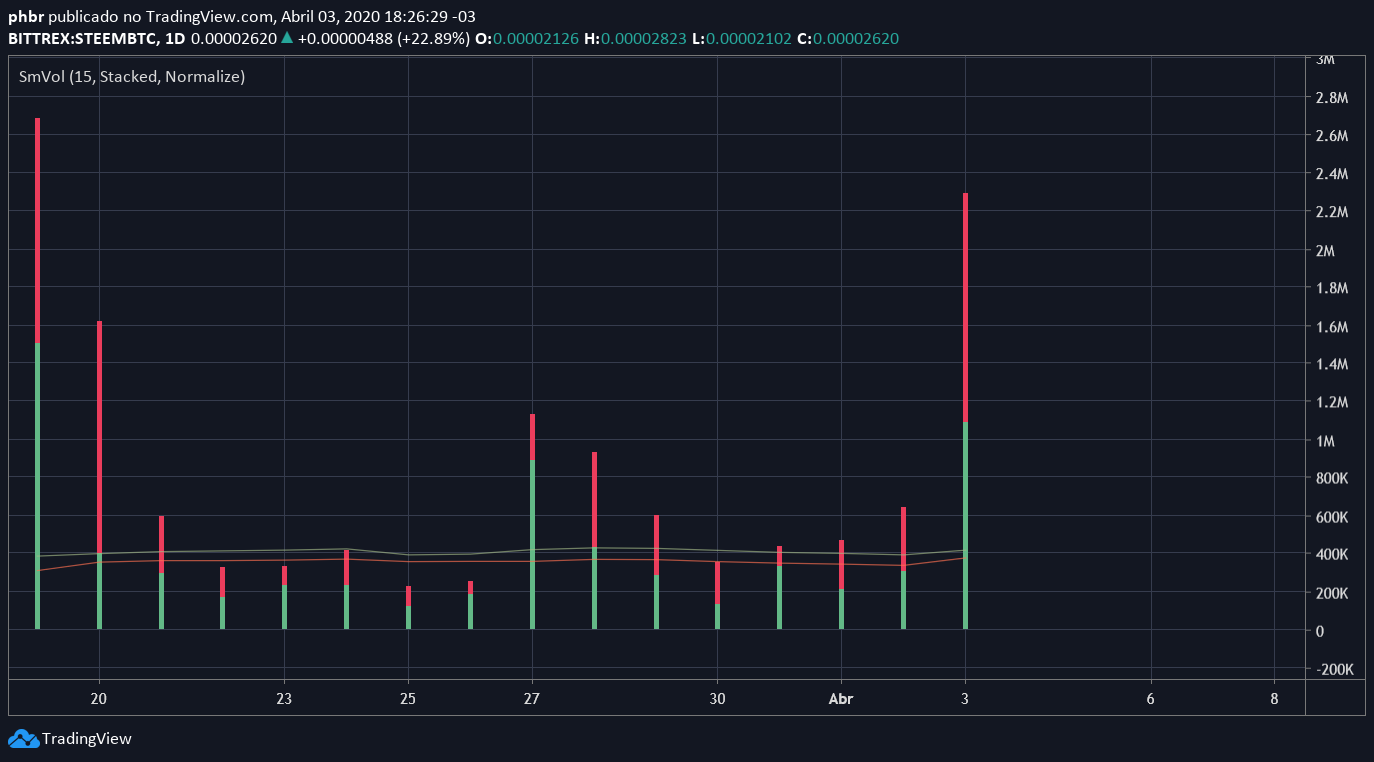The width and height of the screenshot is (1374, 762).
Task: Click the tallest leftmost volume bar
Action: pyautogui.click(x=37, y=373)
